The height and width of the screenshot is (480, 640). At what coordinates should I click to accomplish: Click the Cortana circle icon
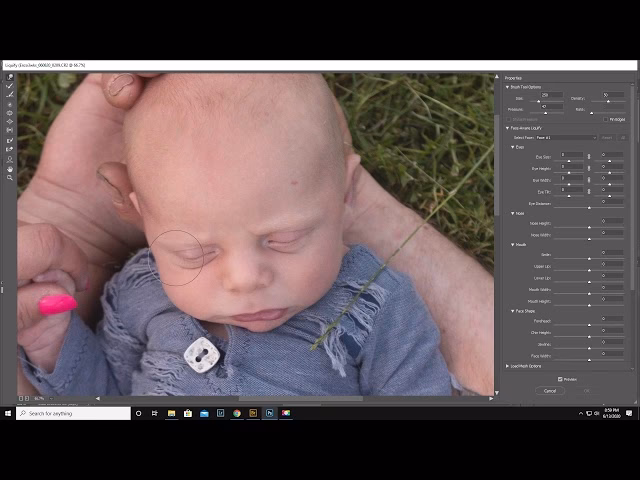tap(138, 413)
